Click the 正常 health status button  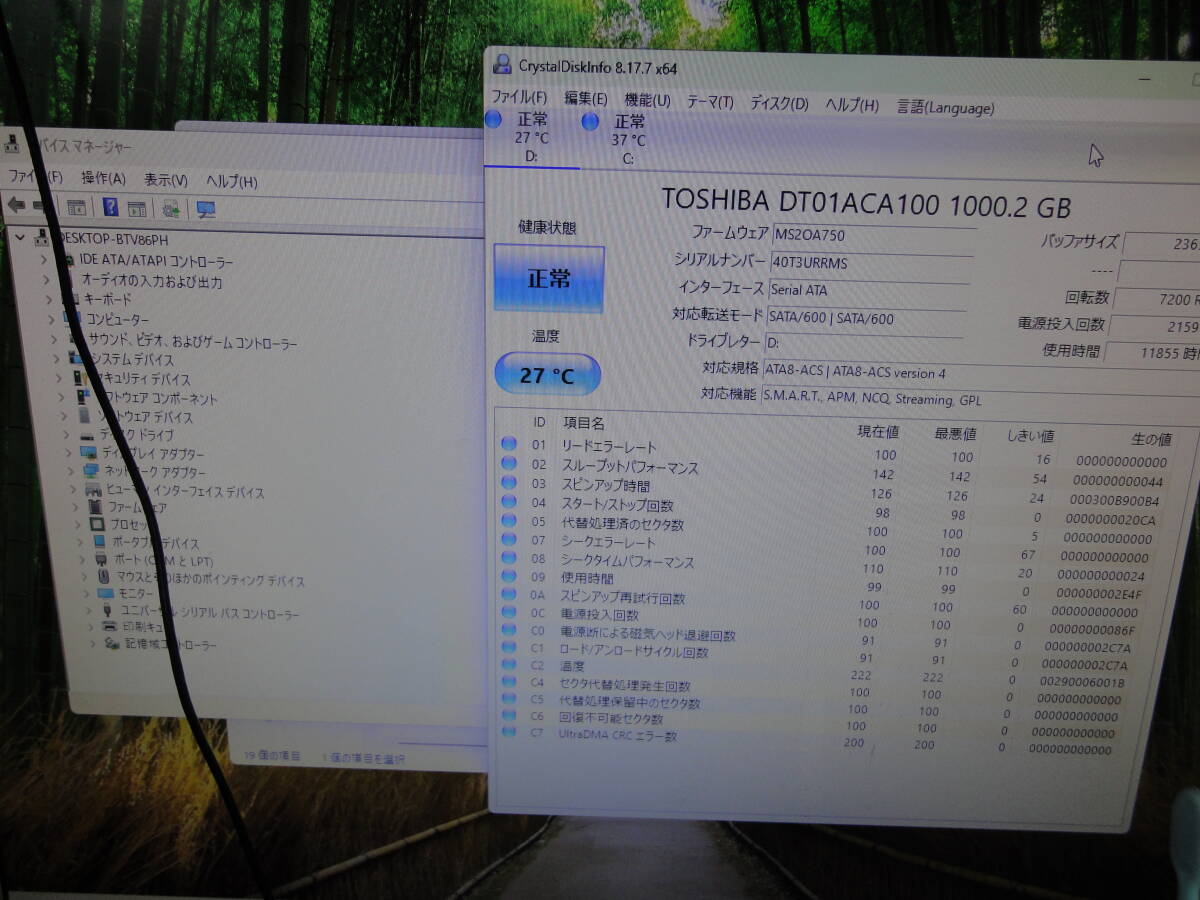click(x=549, y=279)
